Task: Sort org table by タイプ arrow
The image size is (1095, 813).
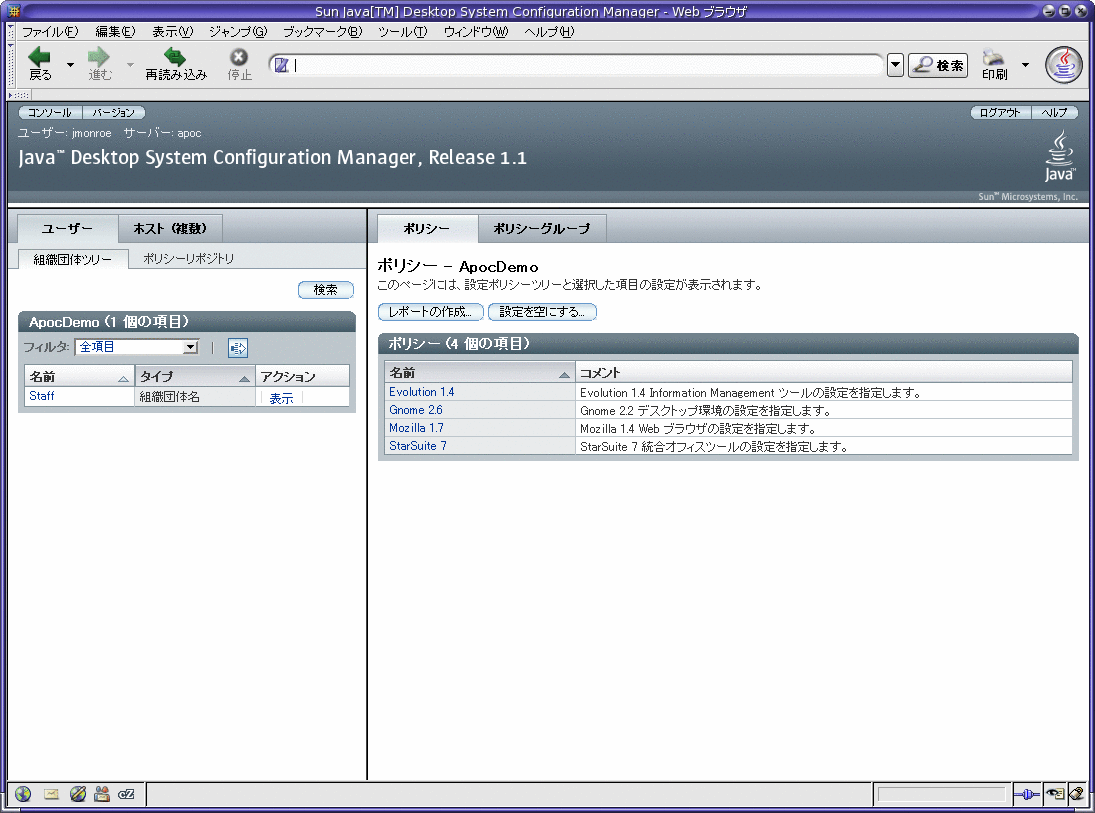Action: [x=244, y=379]
